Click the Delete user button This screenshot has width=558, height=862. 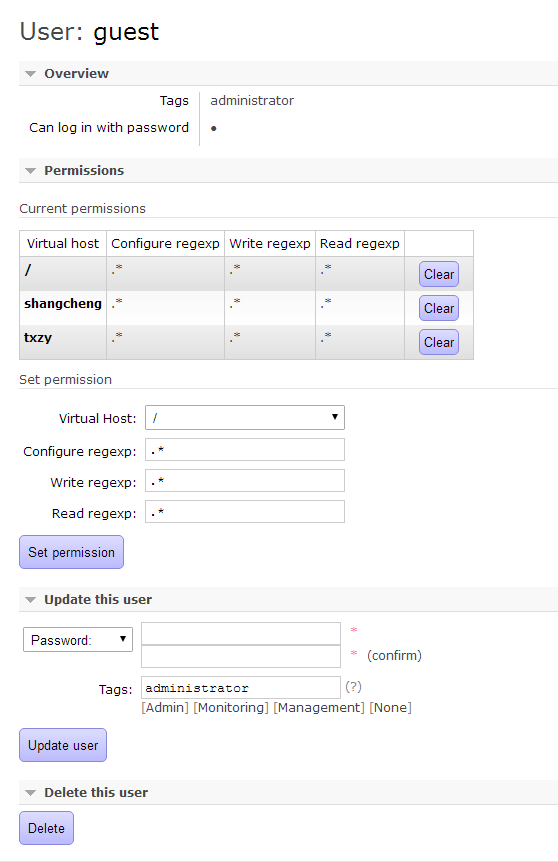[46, 828]
